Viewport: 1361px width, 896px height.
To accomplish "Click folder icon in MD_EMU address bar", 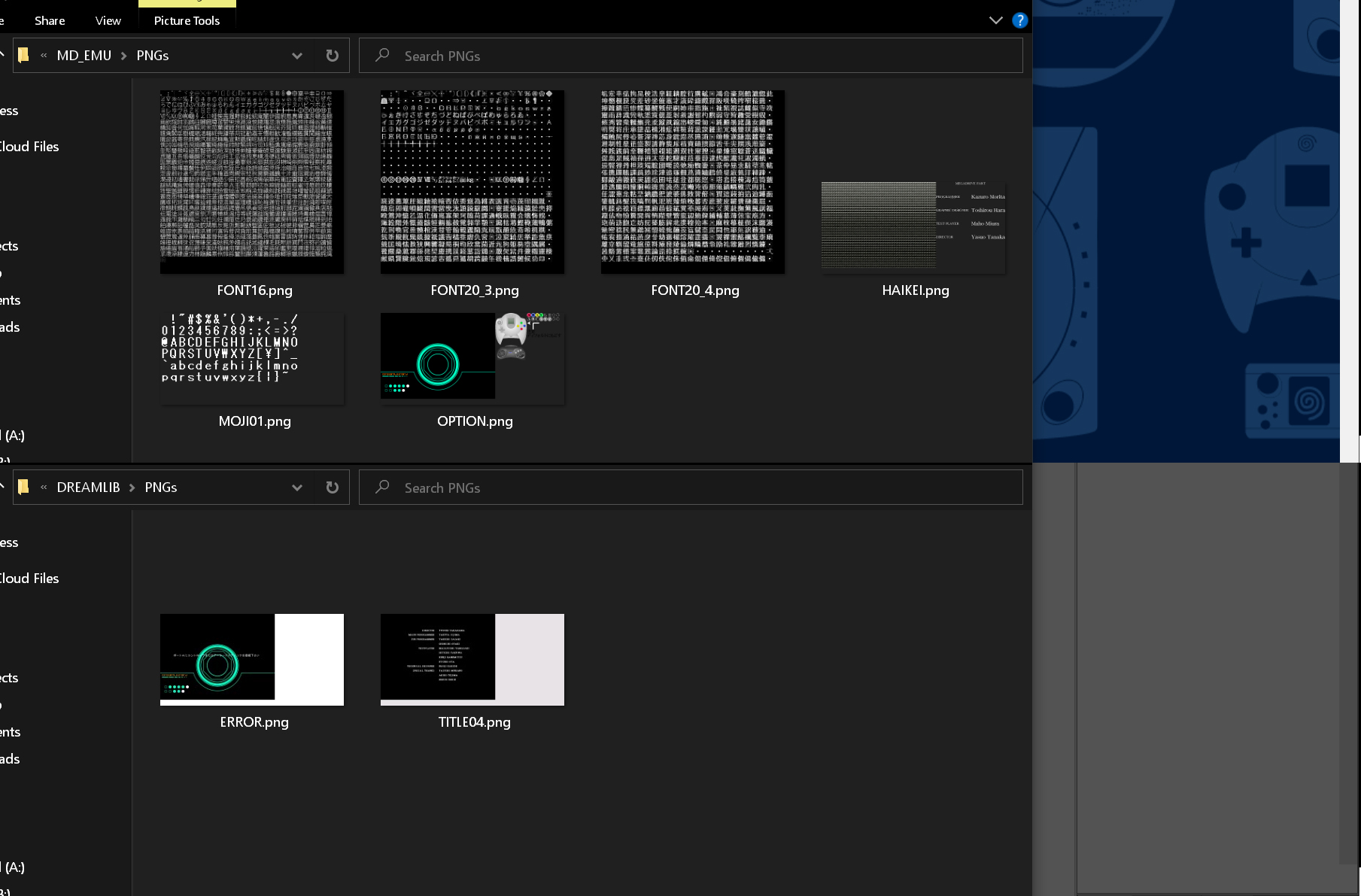I will (x=23, y=55).
